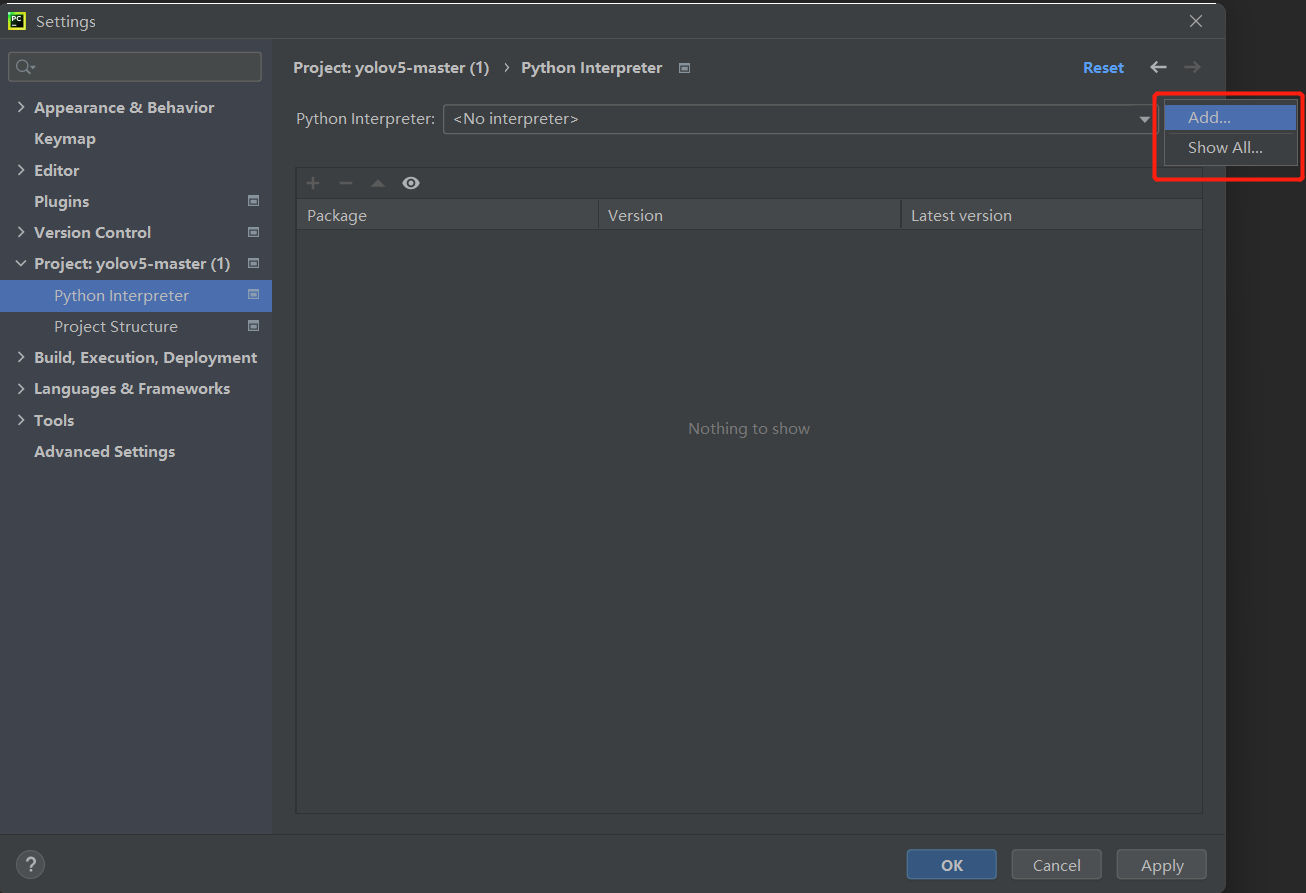Screen dimensions: 1306x893
Task: Click the Reset link
Action: coord(1103,68)
